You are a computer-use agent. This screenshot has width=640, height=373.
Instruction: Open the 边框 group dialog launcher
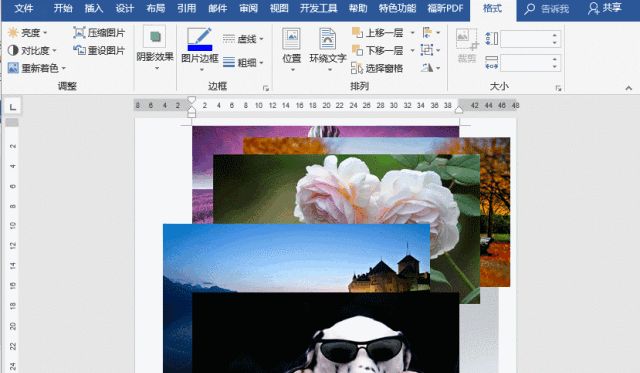click(x=266, y=88)
